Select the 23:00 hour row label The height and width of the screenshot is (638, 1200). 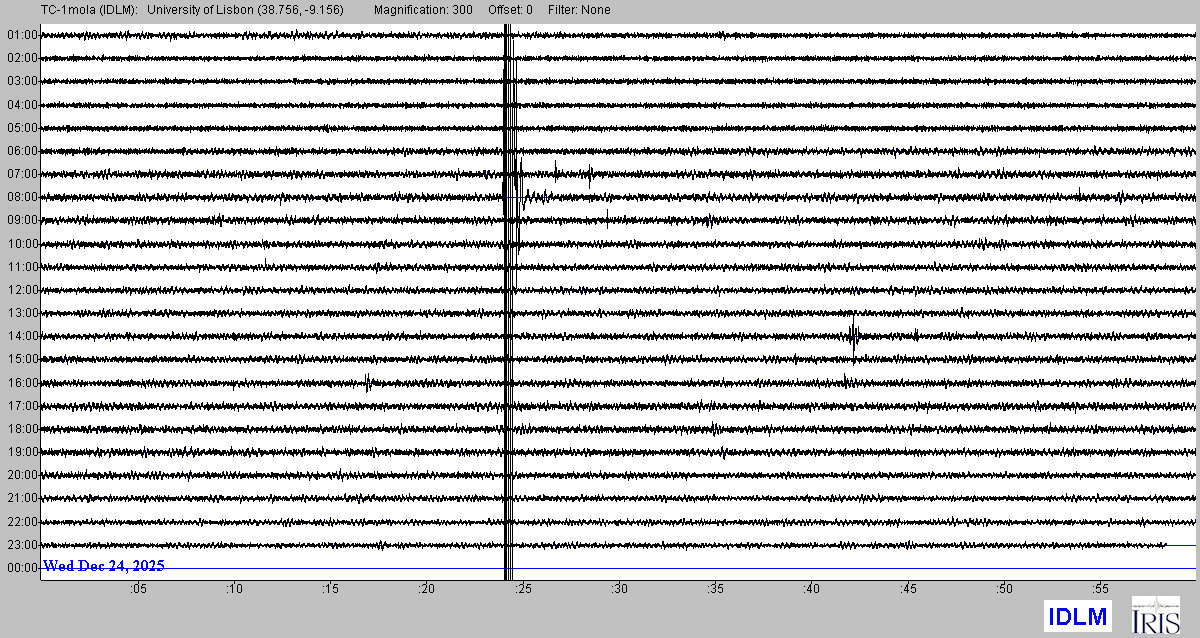click(22, 545)
